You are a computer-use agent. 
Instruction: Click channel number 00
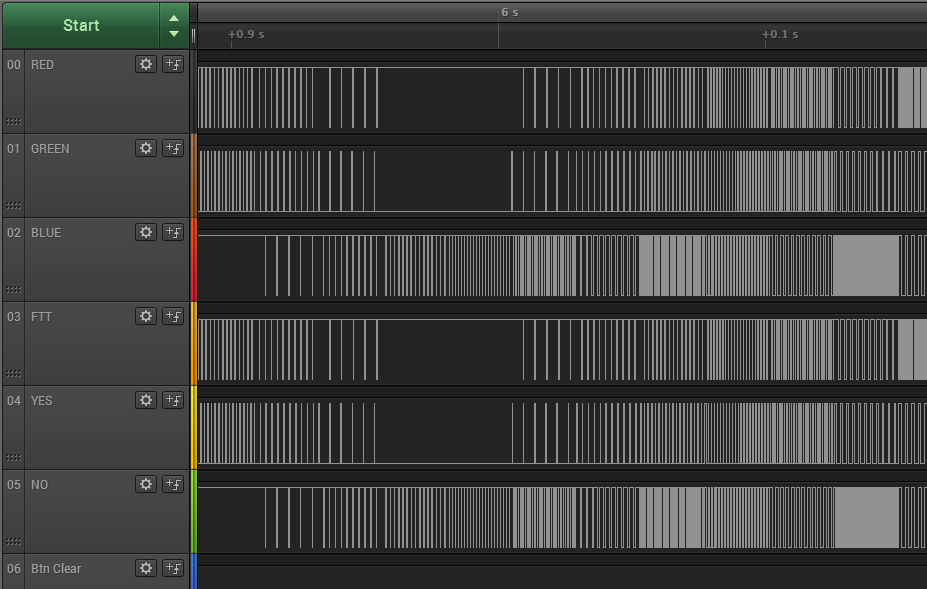[x=14, y=64]
